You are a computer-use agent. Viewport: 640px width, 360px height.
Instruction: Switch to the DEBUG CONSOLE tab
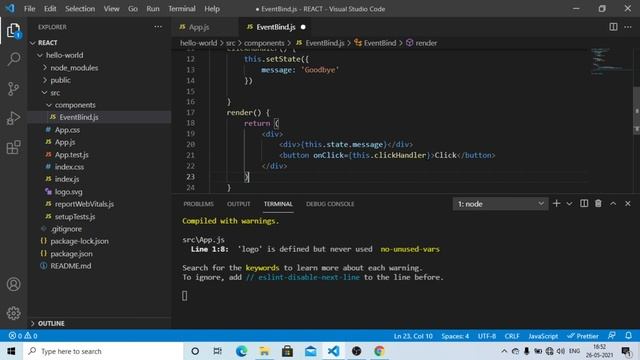[x=330, y=204]
